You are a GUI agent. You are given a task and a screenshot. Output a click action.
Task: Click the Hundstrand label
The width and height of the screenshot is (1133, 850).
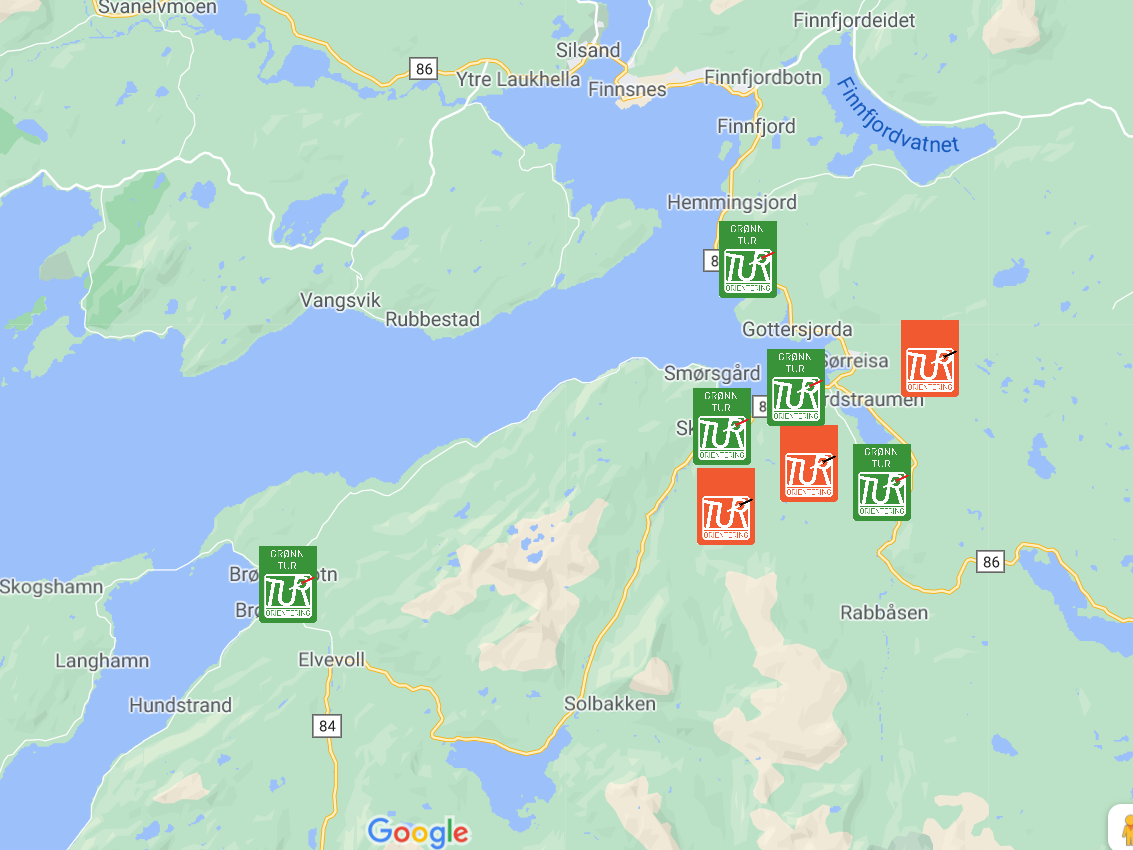click(181, 705)
